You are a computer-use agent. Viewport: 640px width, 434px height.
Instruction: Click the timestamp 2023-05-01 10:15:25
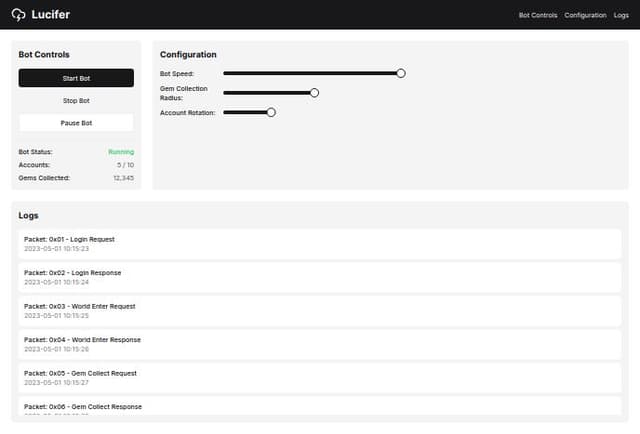56,316
